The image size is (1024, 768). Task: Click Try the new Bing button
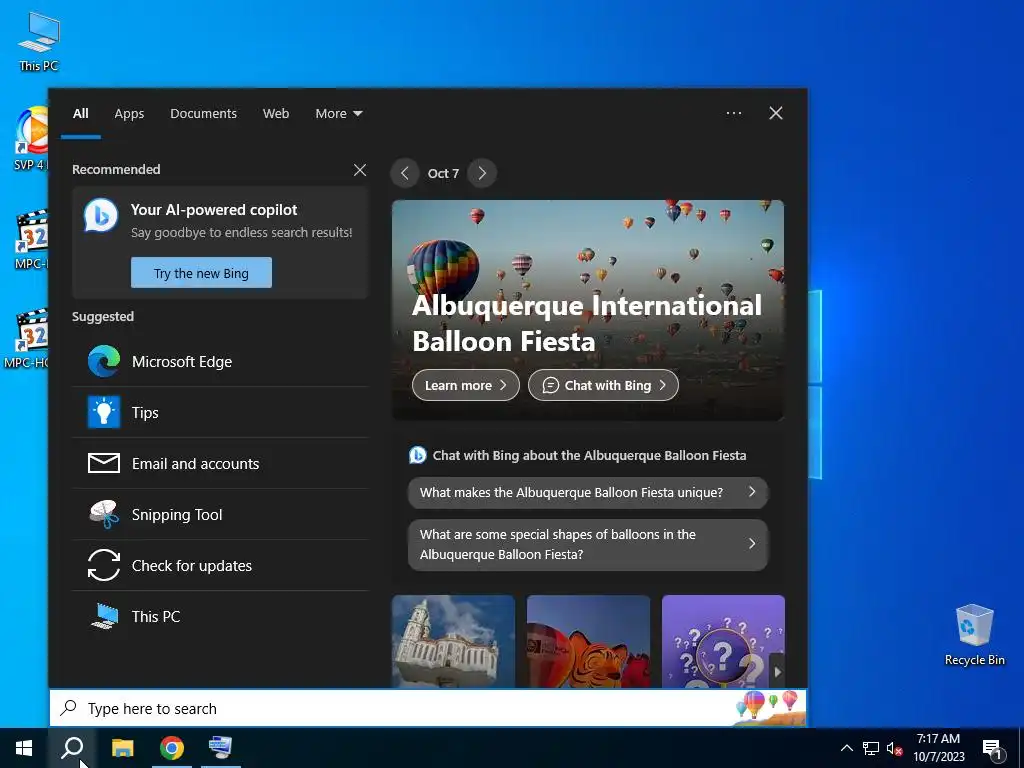click(201, 272)
